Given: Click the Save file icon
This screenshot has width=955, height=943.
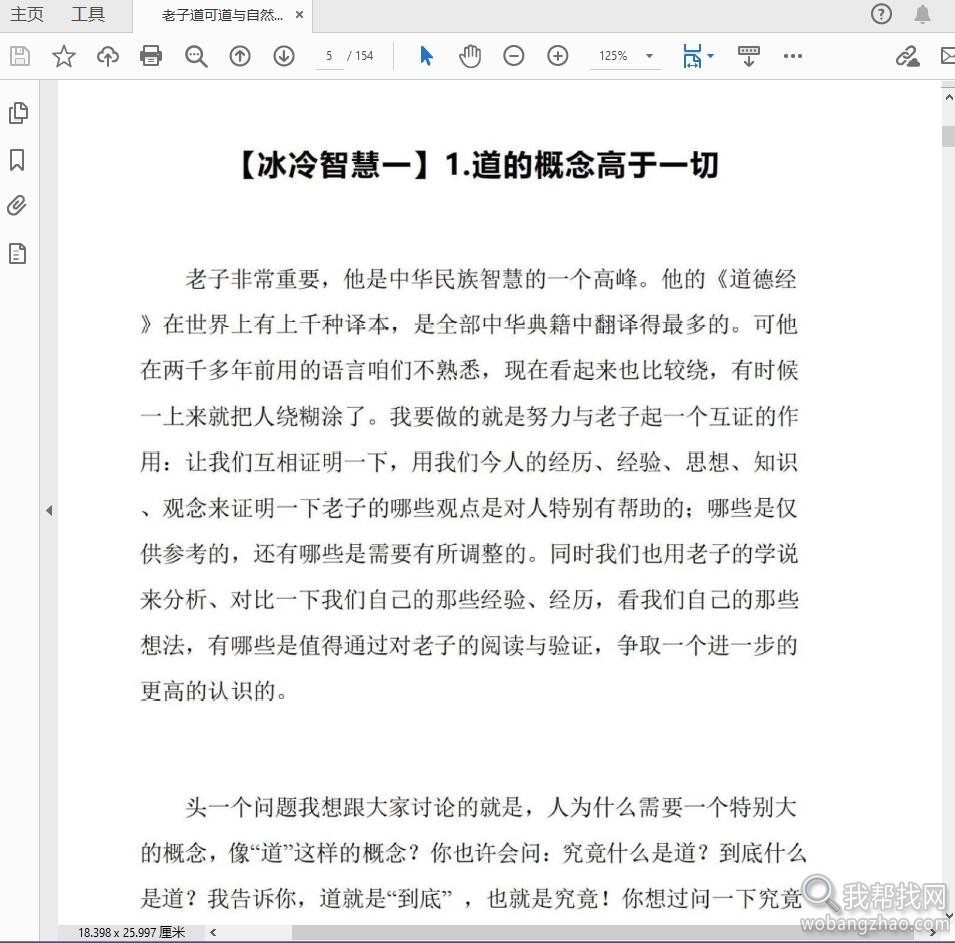Looking at the screenshot, I should (20, 56).
